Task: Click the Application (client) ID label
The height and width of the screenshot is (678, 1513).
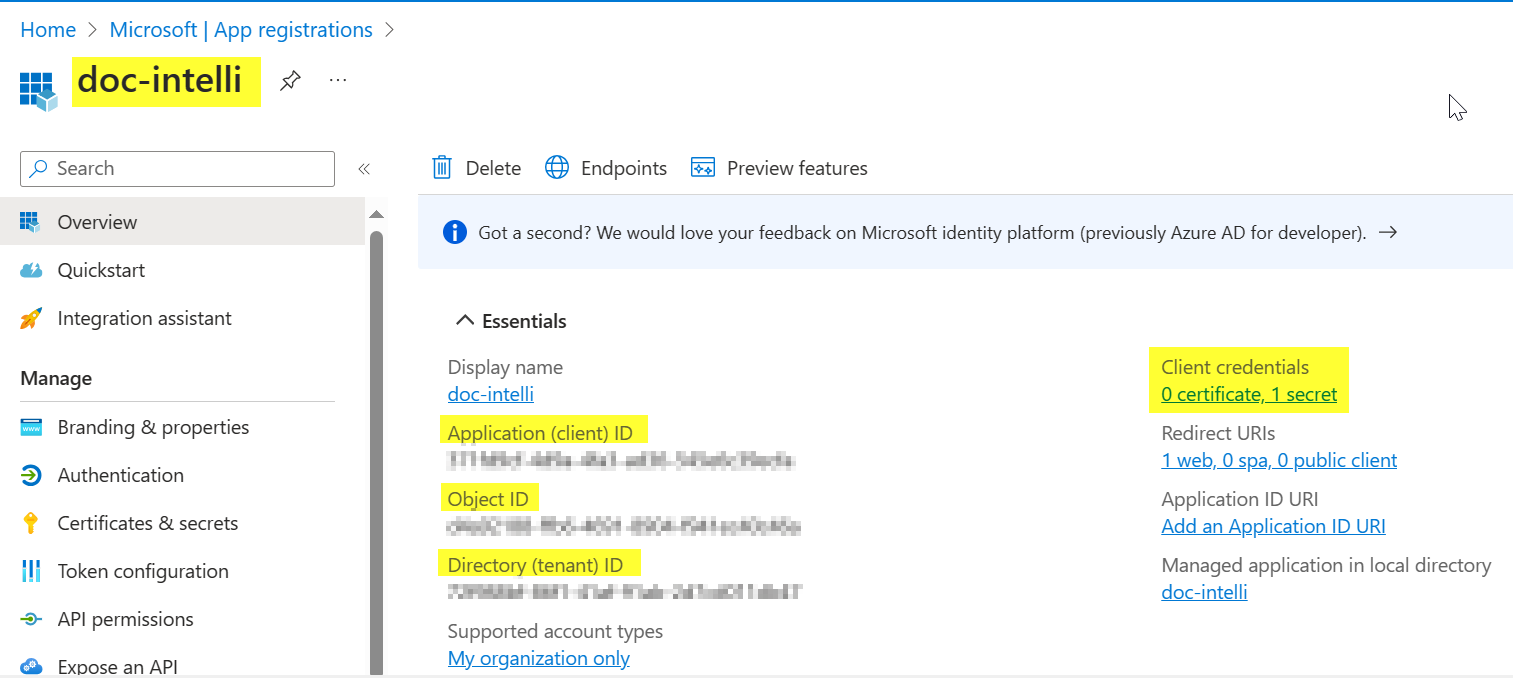Action: click(540, 433)
